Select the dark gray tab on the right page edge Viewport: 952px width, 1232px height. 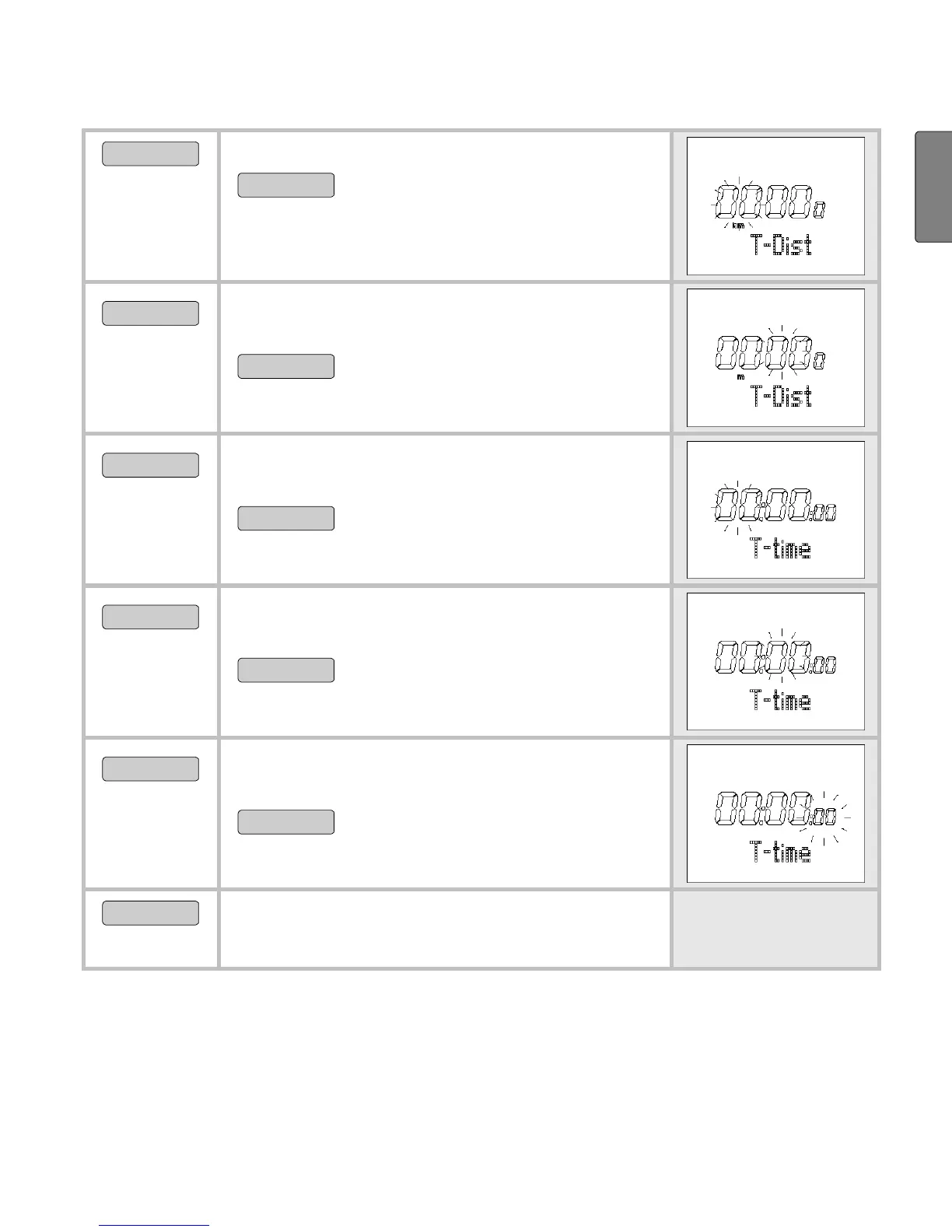934,187
